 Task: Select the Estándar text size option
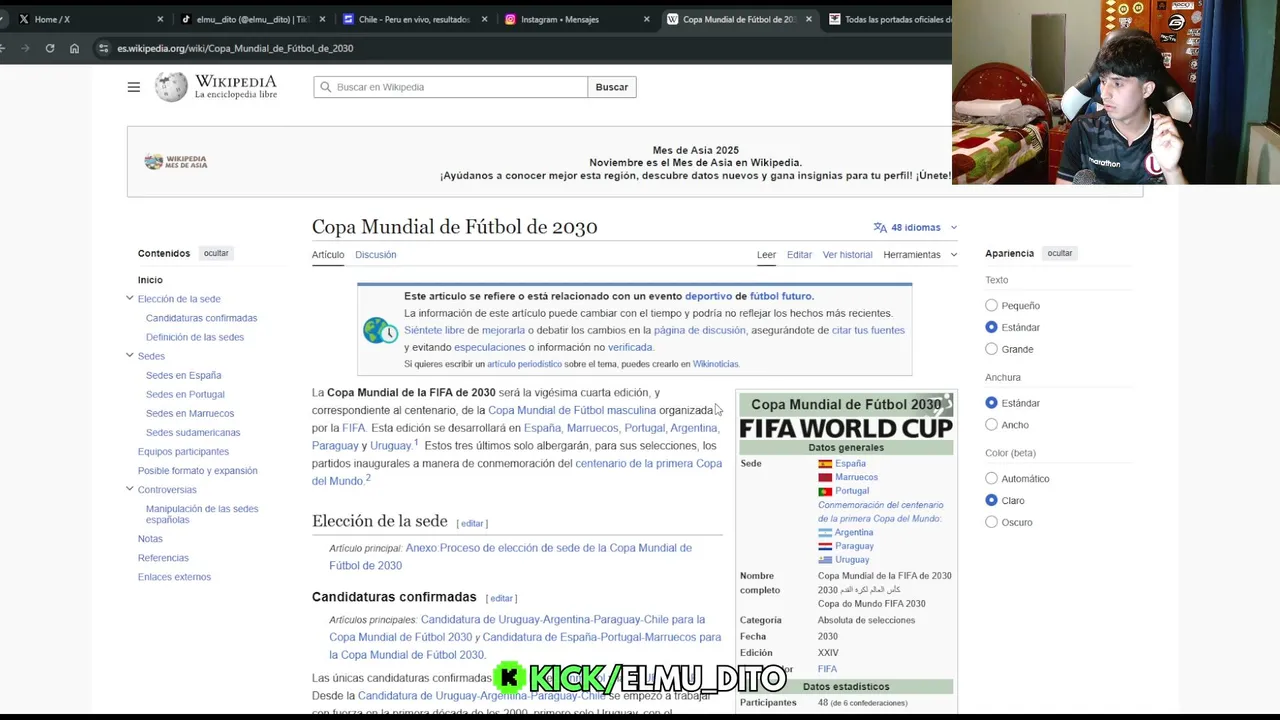tap(991, 327)
